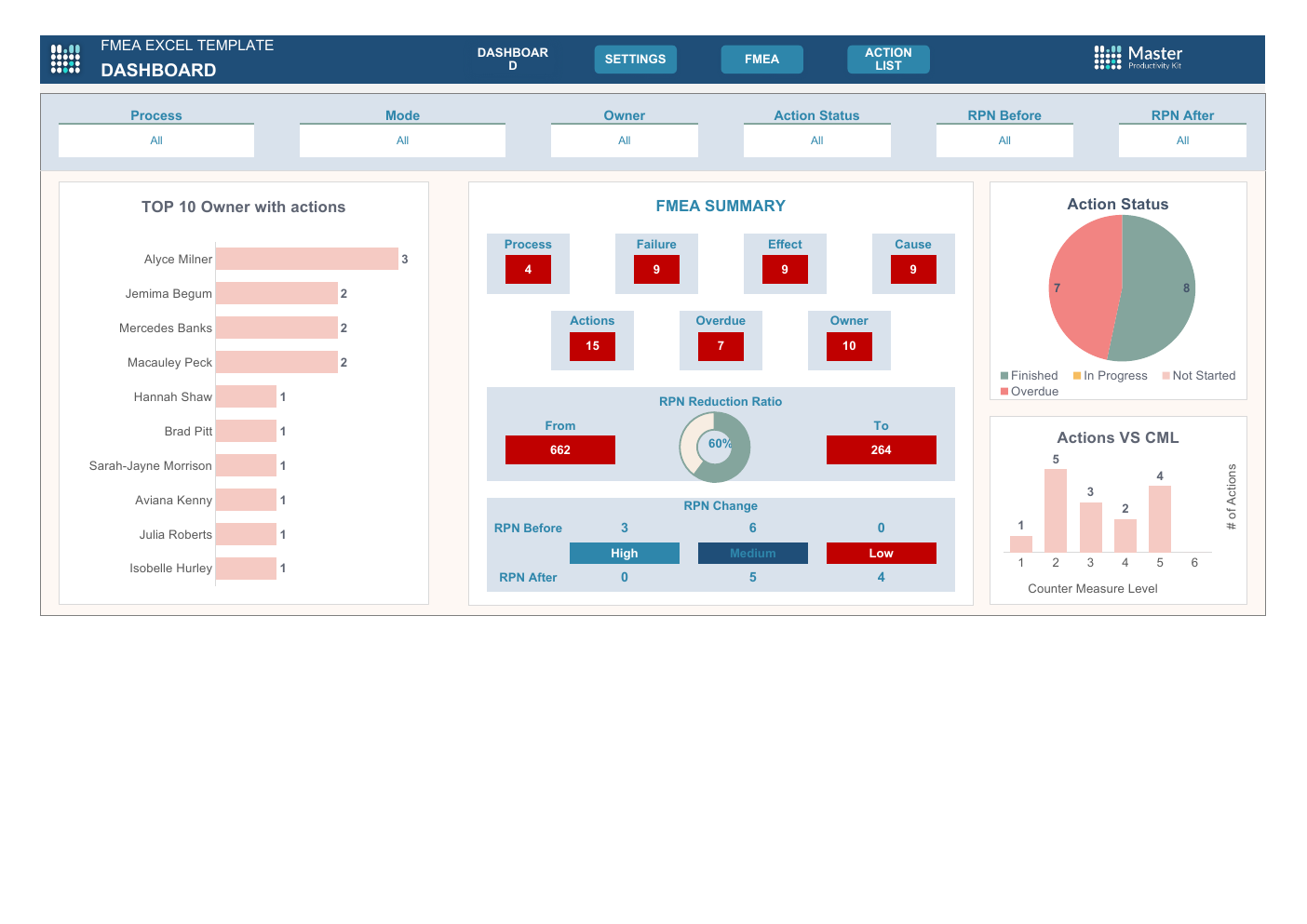Select the Mercedes Banks bar

pos(276,328)
